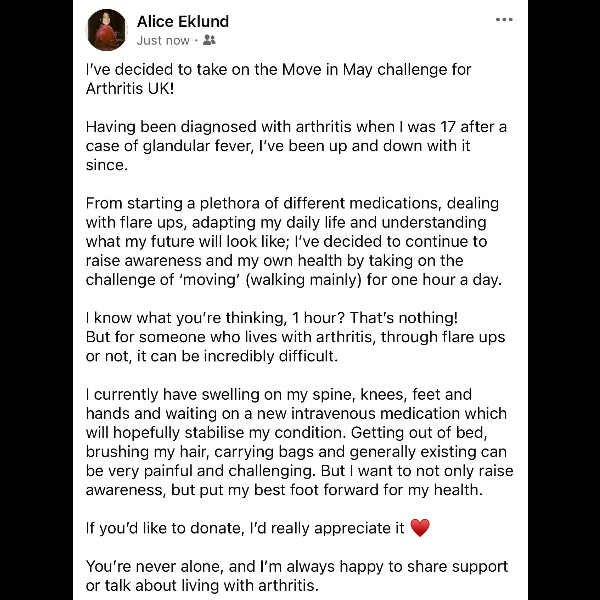Image resolution: width=600 pixels, height=600 pixels.
Task: Click the Alice Eklund name link
Action: (183, 21)
